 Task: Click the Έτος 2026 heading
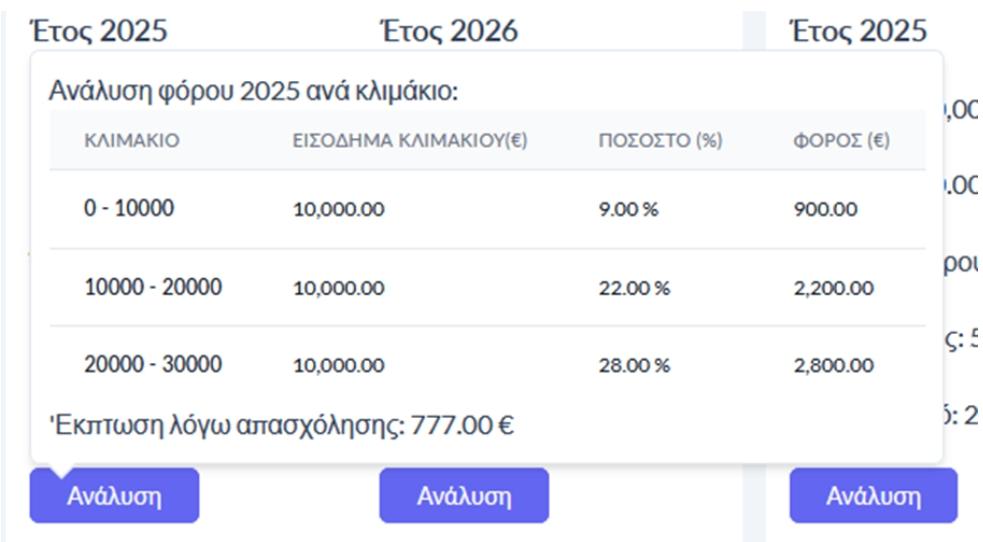click(448, 32)
